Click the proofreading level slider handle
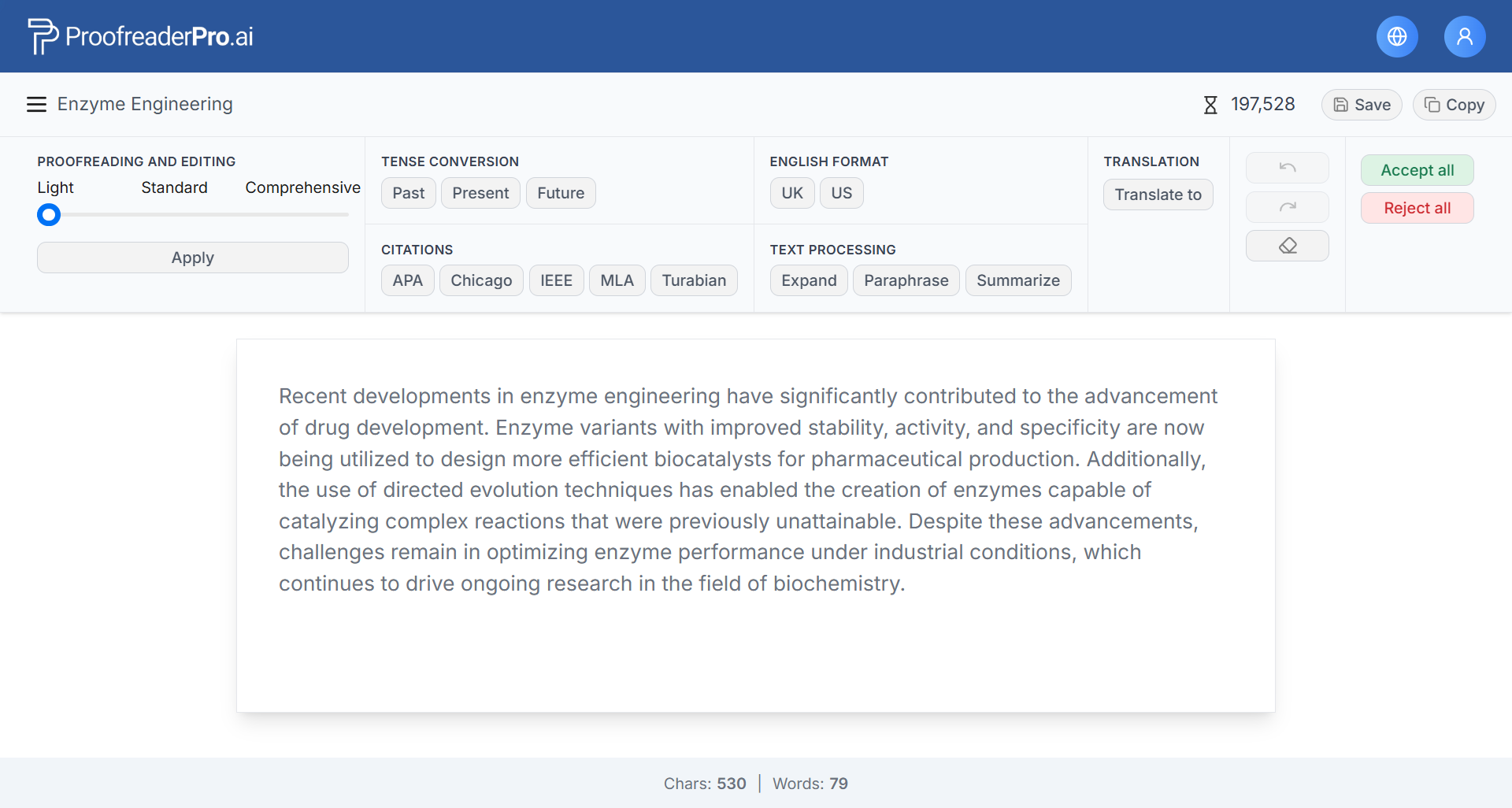1512x808 pixels. coord(49,215)
